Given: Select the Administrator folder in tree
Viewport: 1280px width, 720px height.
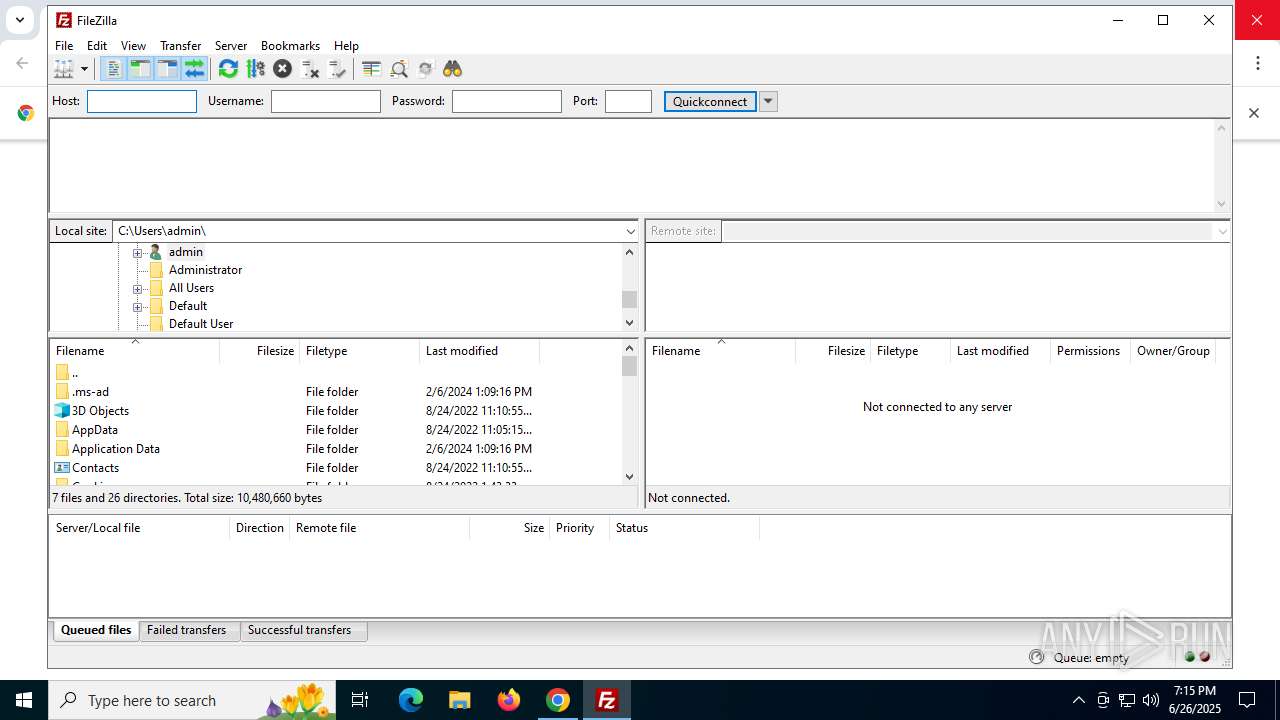Looking at the screenshot, I should [x=205, y=270].
